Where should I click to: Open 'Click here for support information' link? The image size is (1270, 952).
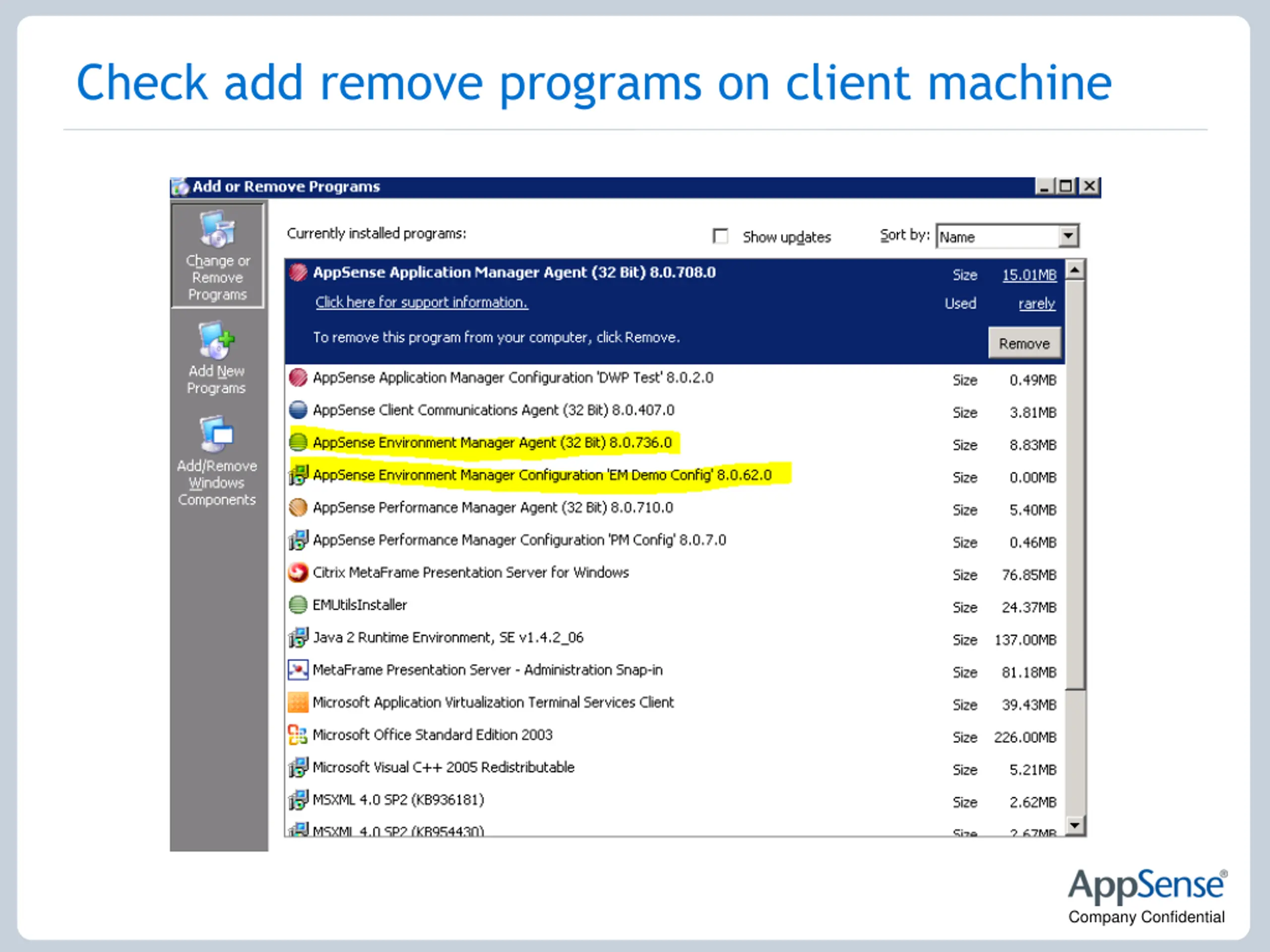421,302
